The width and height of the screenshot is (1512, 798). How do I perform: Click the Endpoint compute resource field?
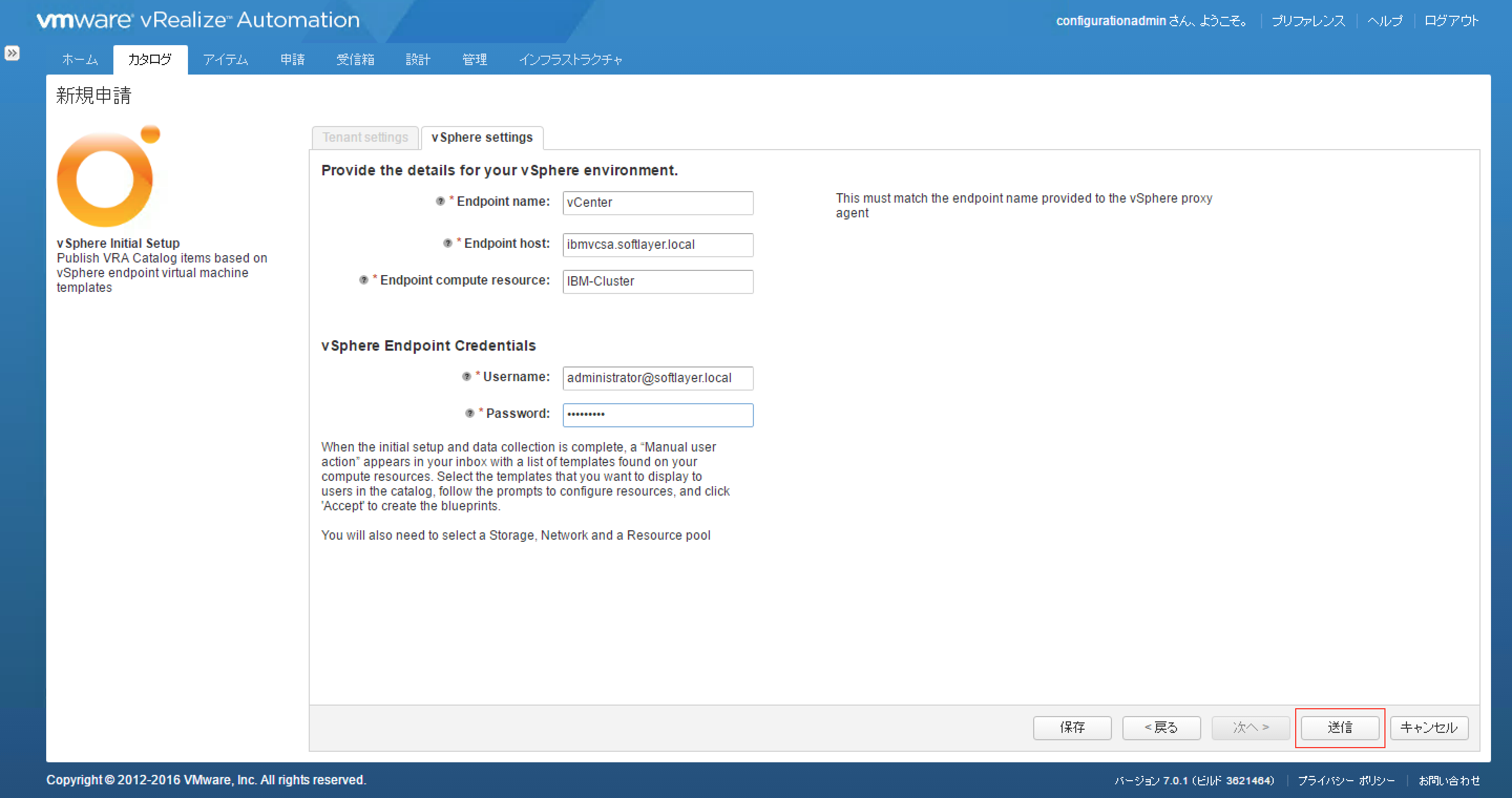point(658,281)
